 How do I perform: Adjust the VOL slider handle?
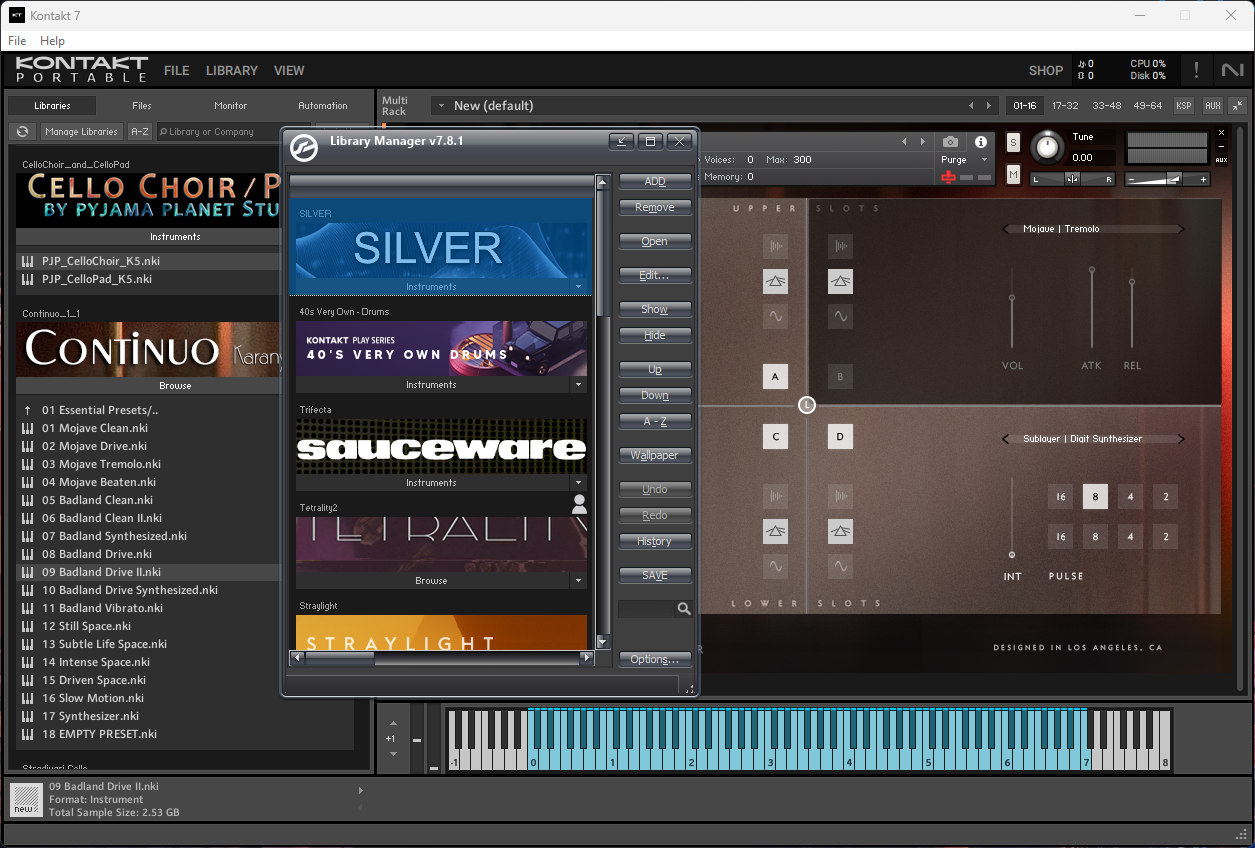(x=1012, y=298)
